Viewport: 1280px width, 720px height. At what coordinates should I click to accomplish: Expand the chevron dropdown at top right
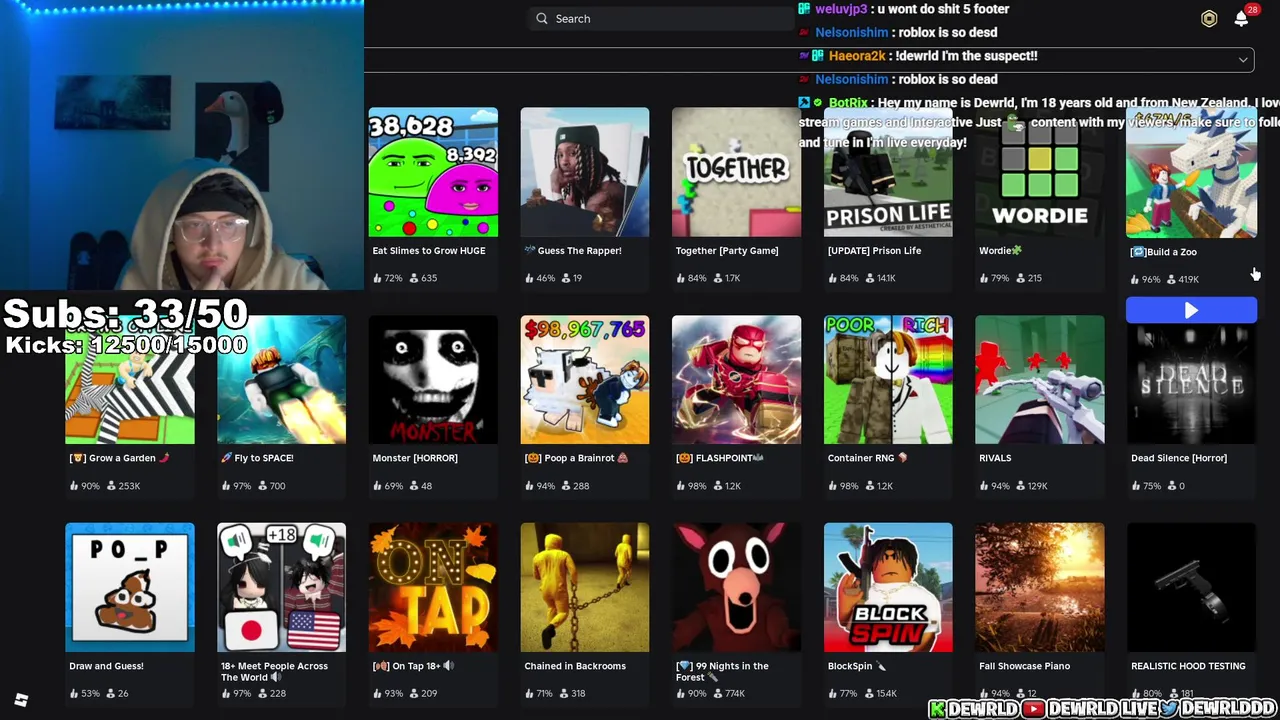tap(1243, 60)
